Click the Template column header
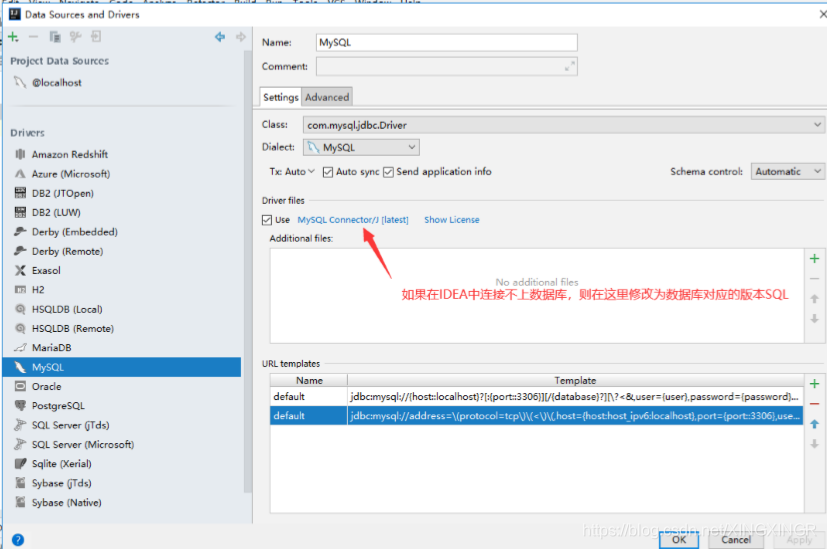827x549 pixels. coord(575,380)
